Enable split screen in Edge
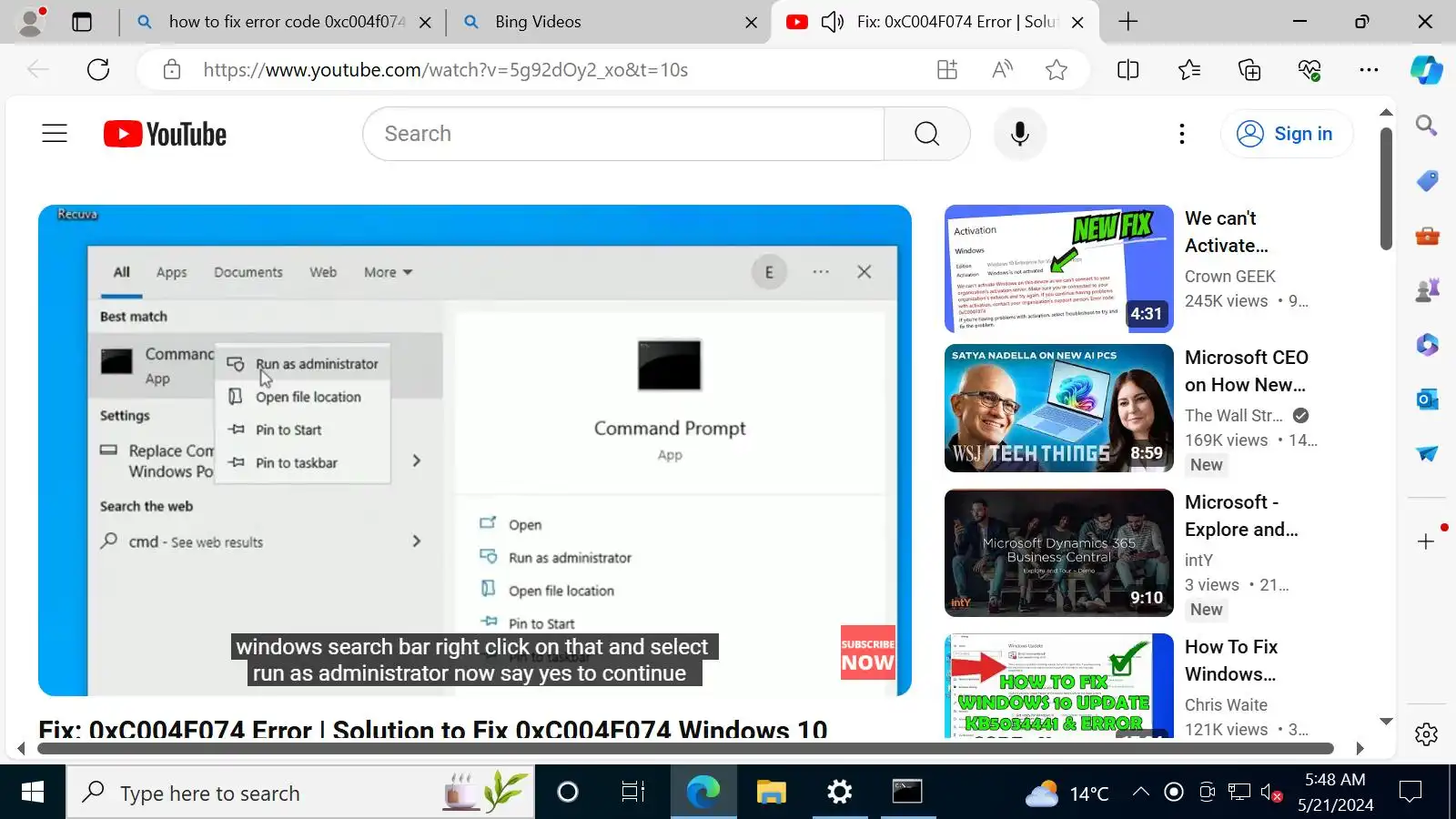This screenshot has width=1456, height=819. pyautogui.click(x=1127, y=70)
